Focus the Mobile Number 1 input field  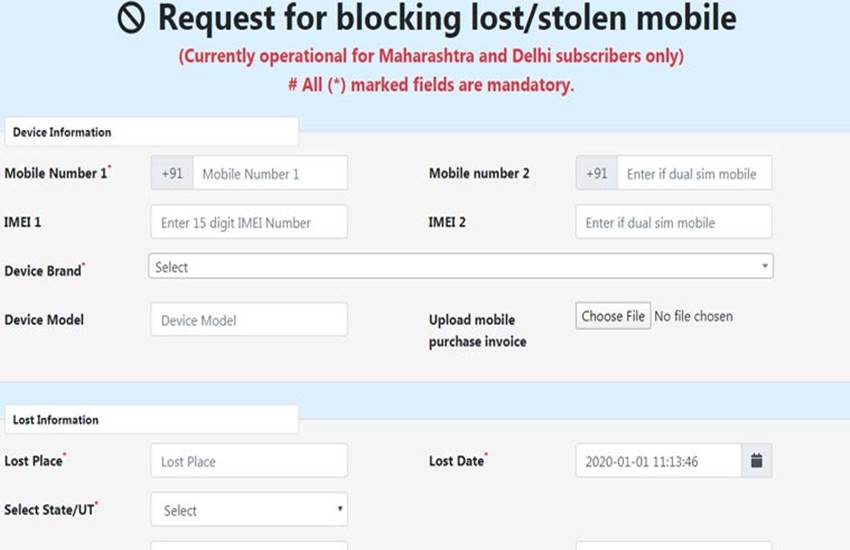[x=270, y=173]
